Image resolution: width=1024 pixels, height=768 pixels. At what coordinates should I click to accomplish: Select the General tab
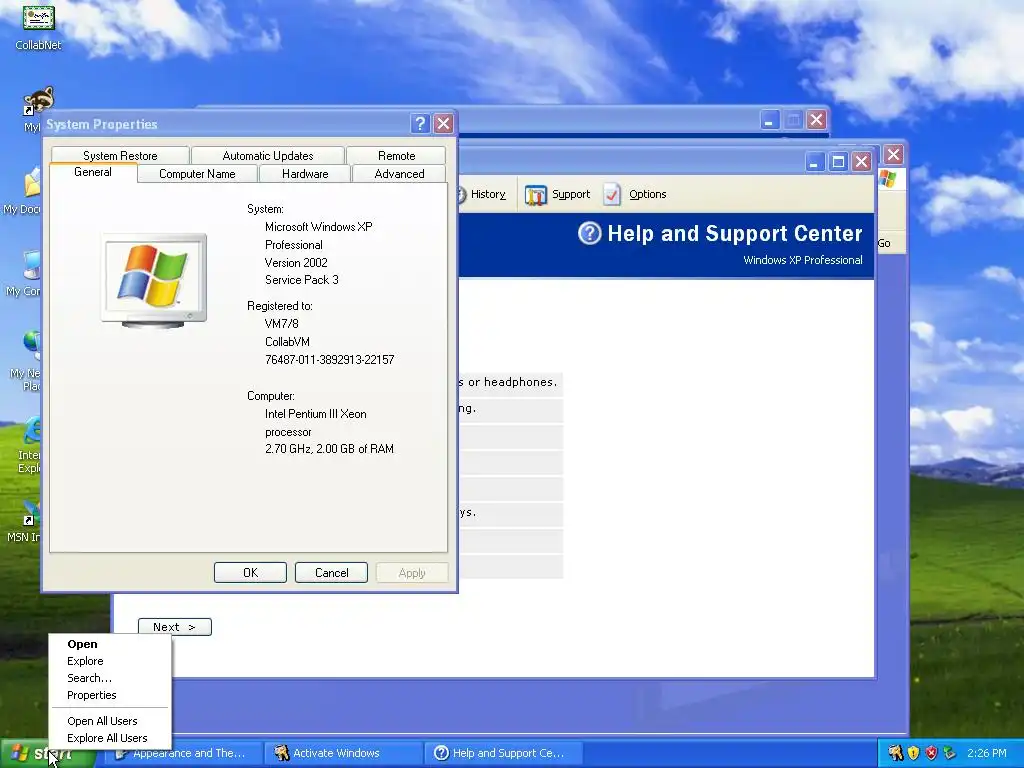click(x=93, y=172)
